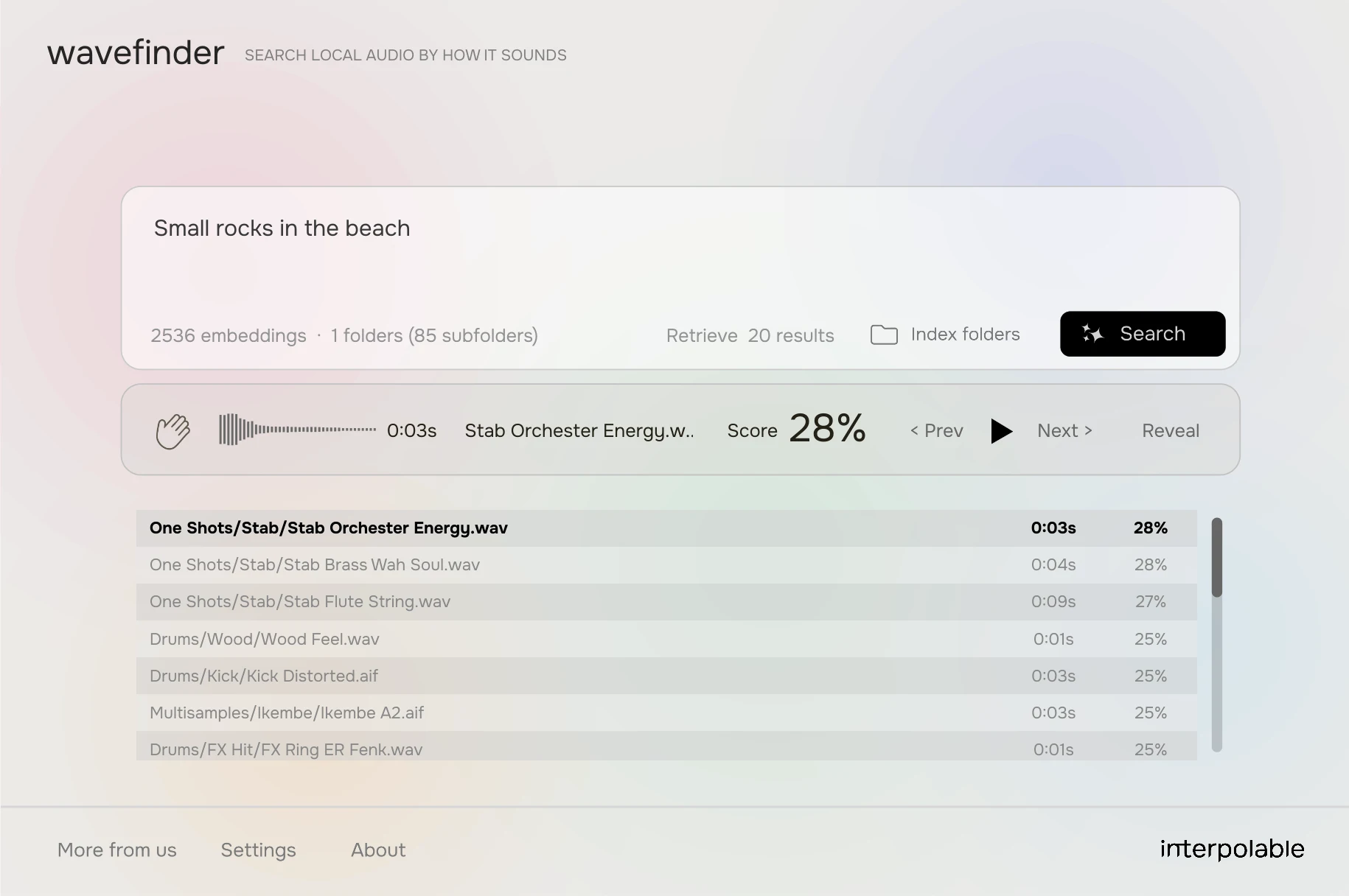Click the waveform preview of Stab Orchester Energy

point(297,430)
